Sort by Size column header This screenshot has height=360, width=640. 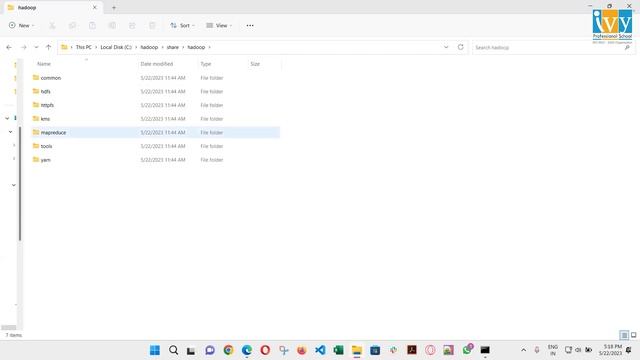[255, 64]
